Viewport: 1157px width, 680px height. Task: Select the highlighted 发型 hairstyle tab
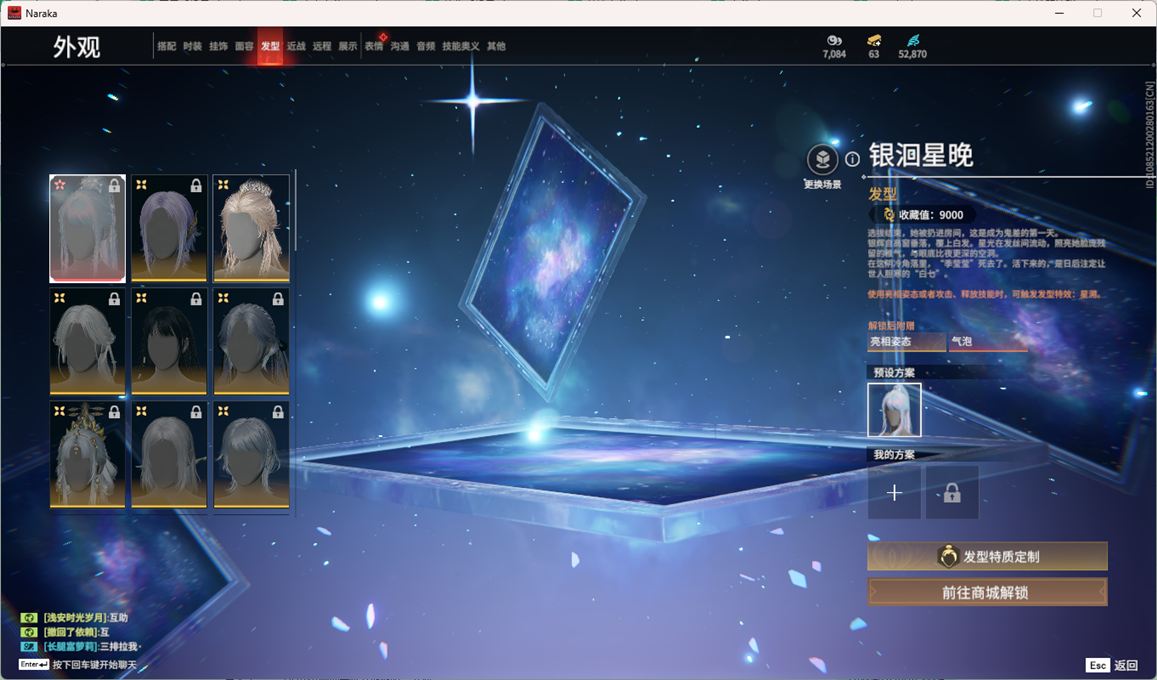pyautogui.click(x=270, y=46)
